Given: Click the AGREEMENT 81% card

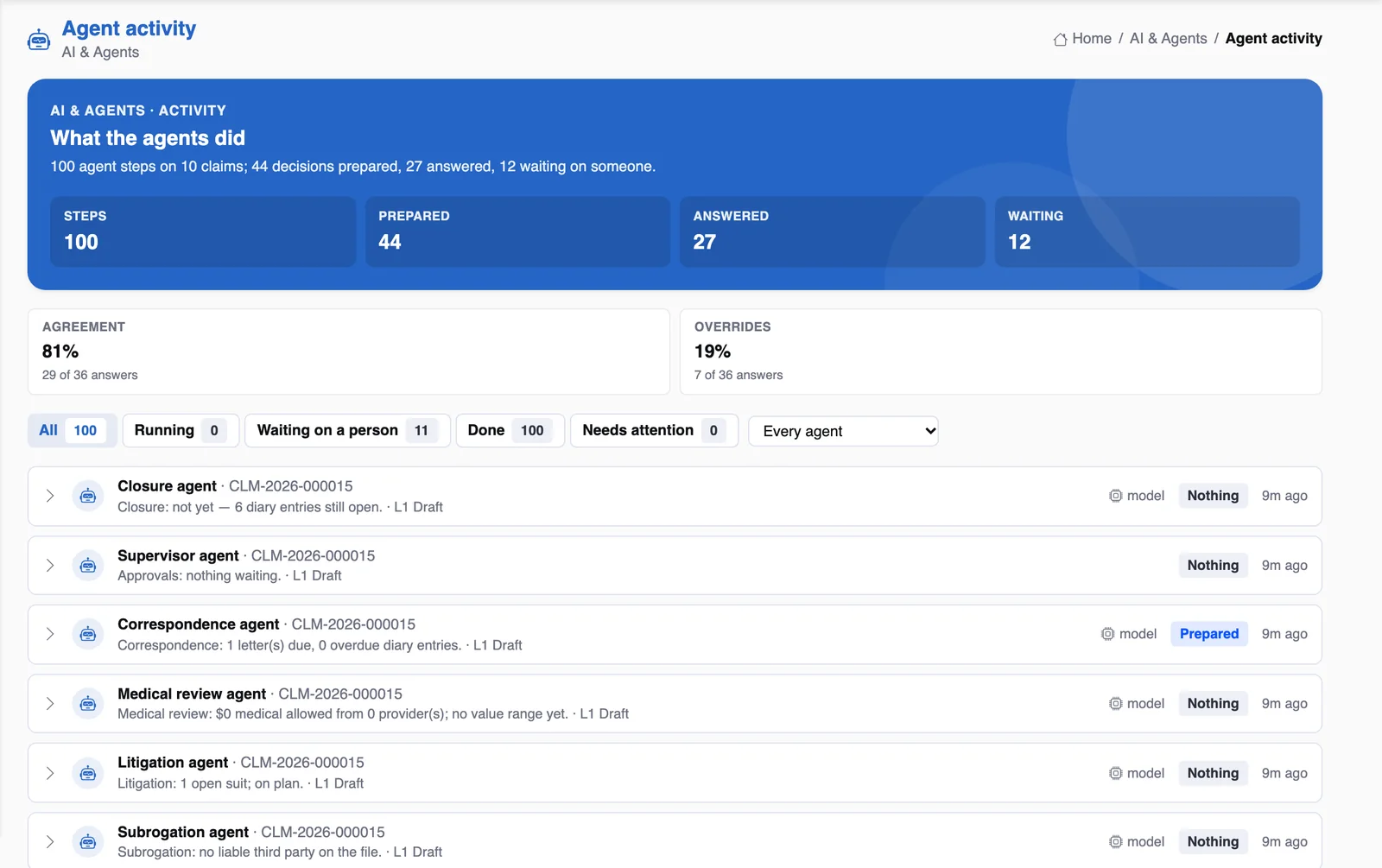Looking at the screenshot, I should click(x=349, y=352).
